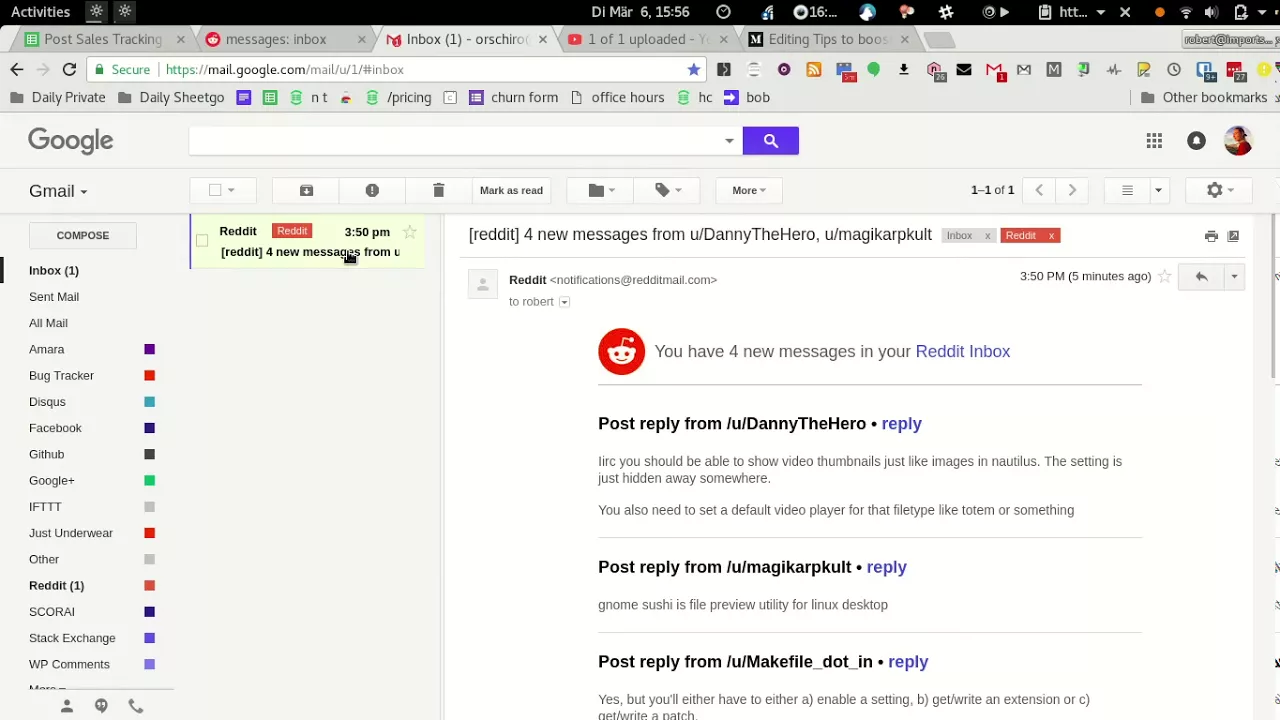Open the Labels tag dropdown

(668, 190)
